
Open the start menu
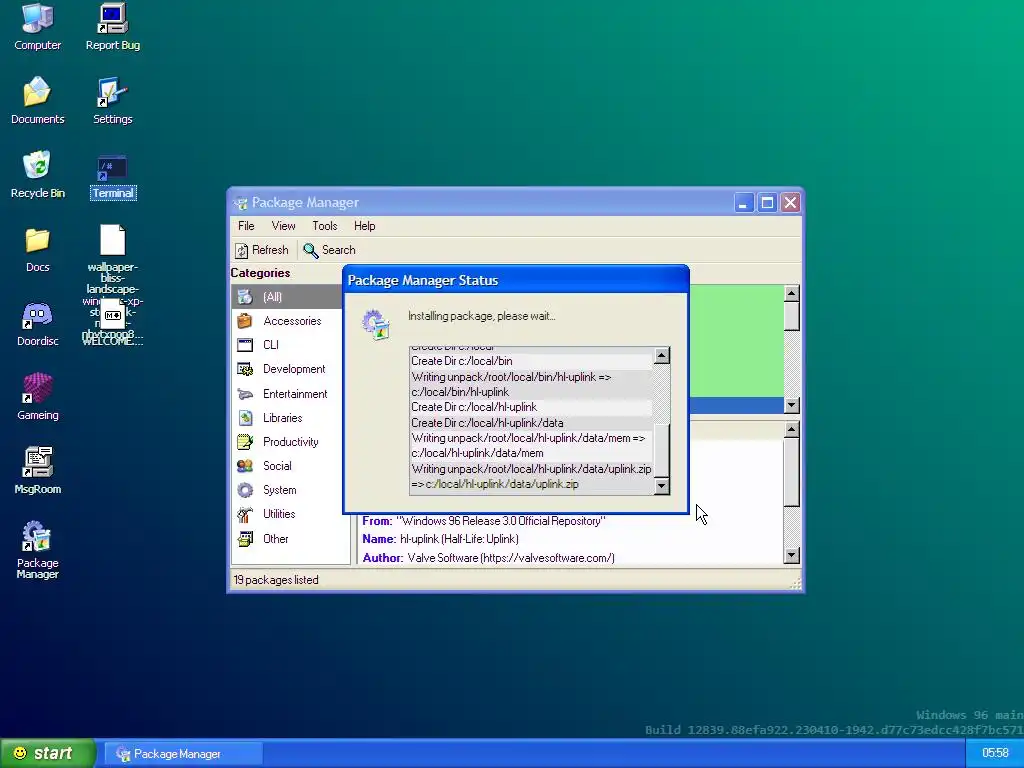pos(48,753)
